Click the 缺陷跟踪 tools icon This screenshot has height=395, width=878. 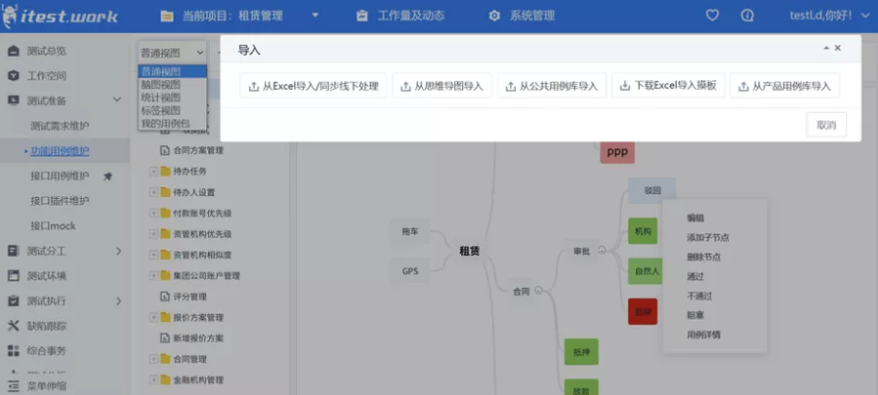[x=13, y=326]
